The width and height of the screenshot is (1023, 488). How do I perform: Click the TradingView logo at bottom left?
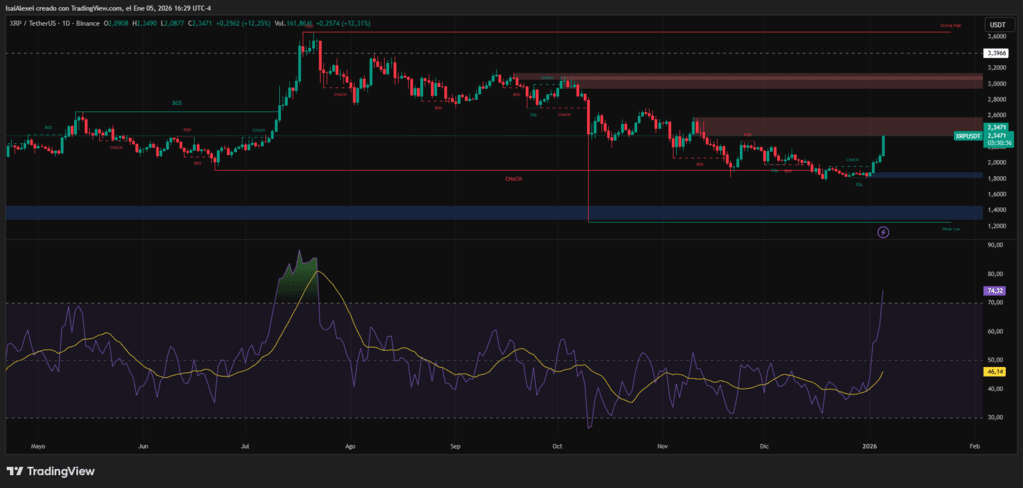coord(50,471)
